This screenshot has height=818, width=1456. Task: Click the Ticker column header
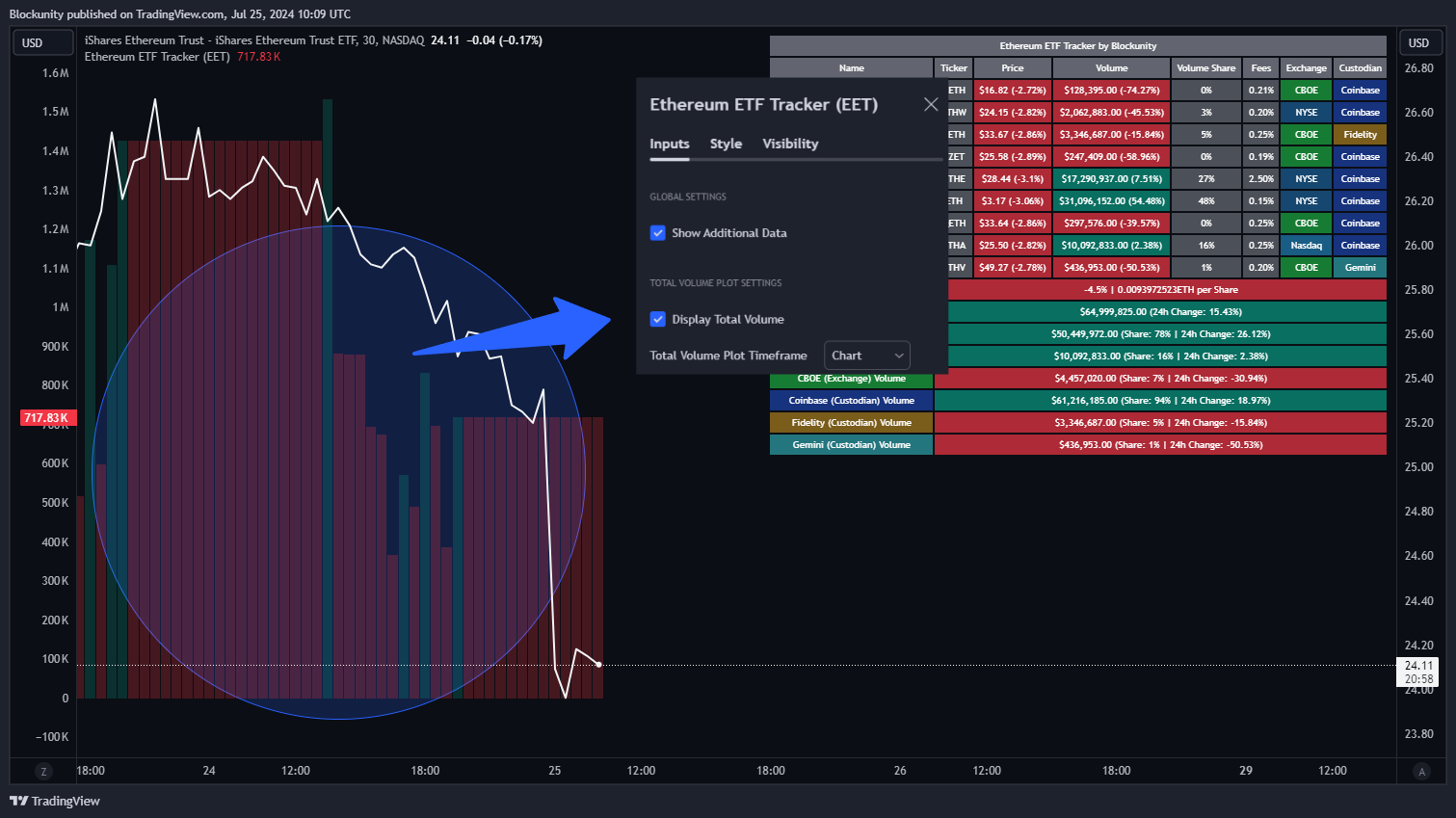click(x=954, y=67)
